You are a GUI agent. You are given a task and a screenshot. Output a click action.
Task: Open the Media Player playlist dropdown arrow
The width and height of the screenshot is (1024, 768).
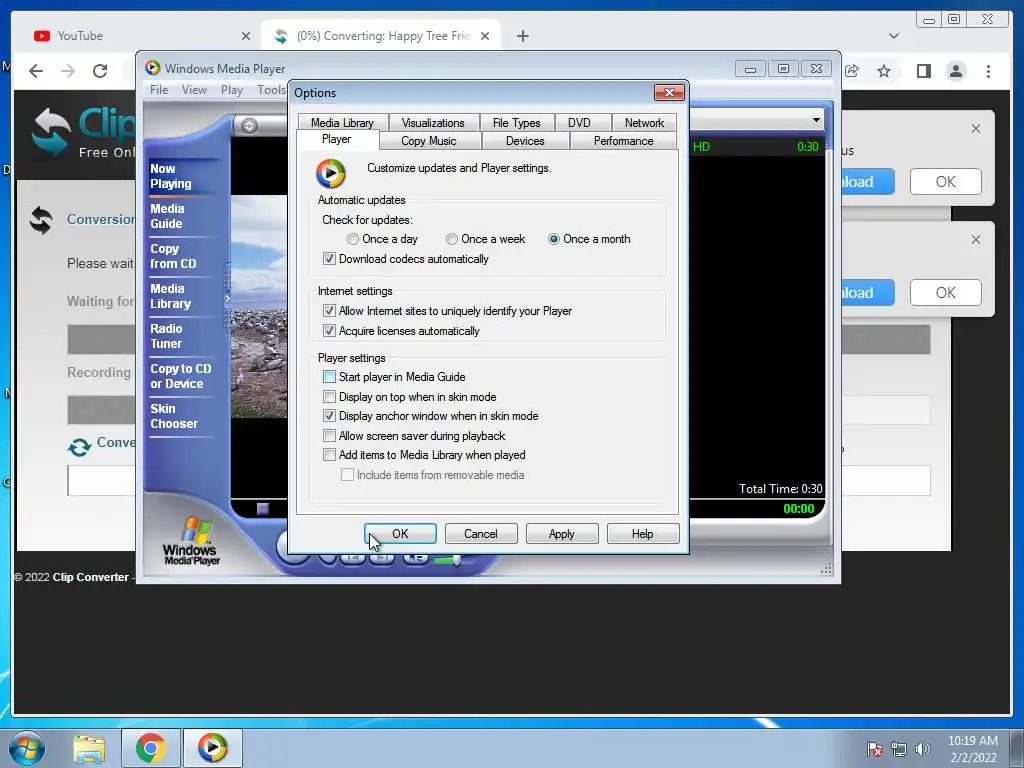pos(816,120)
